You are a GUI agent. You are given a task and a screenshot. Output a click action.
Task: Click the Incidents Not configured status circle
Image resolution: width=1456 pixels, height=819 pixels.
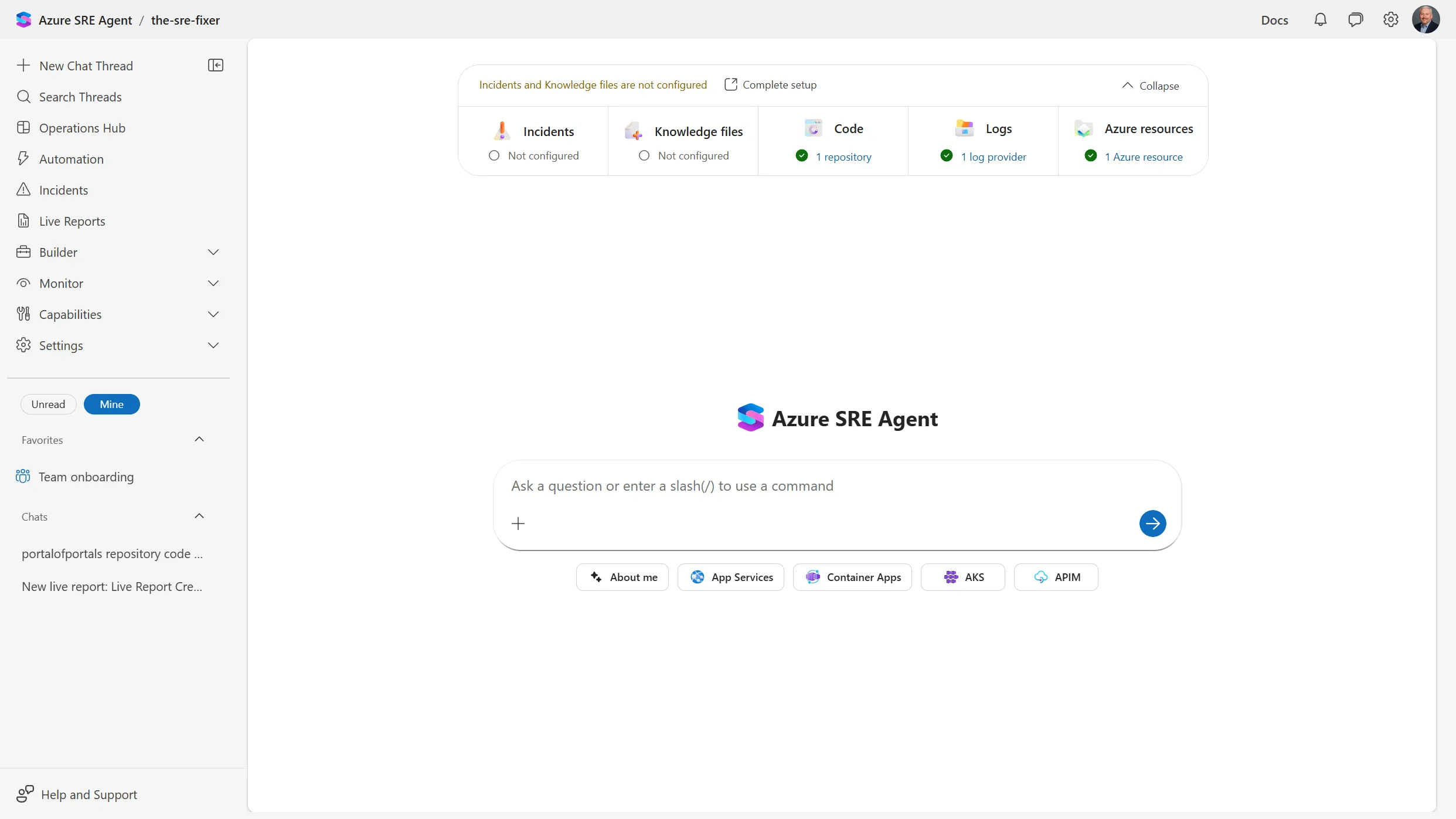pyautogui.click(x=494, y=155)
